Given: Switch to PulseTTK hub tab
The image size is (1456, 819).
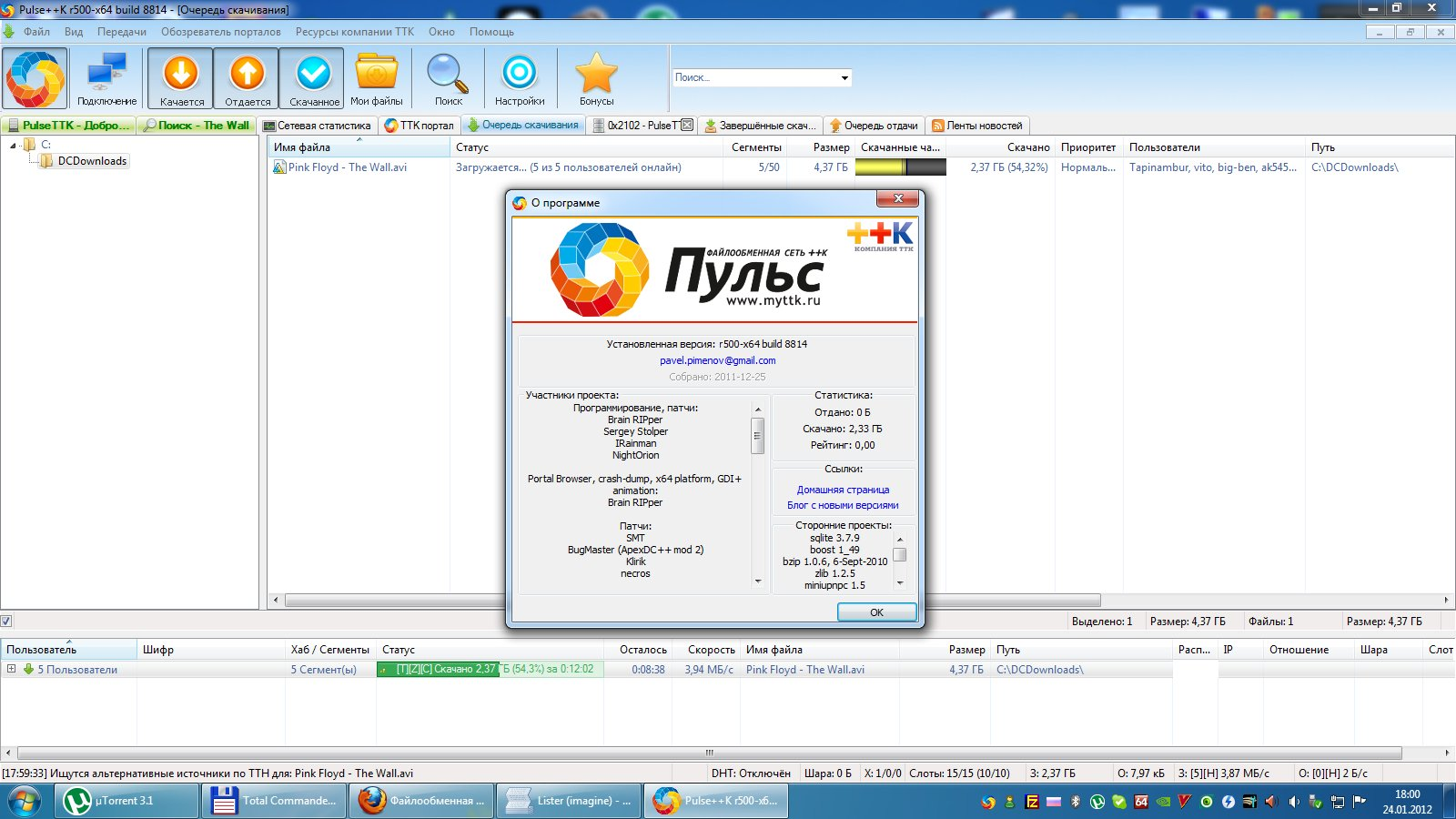Looking at the screenshot, I should 69,126.
